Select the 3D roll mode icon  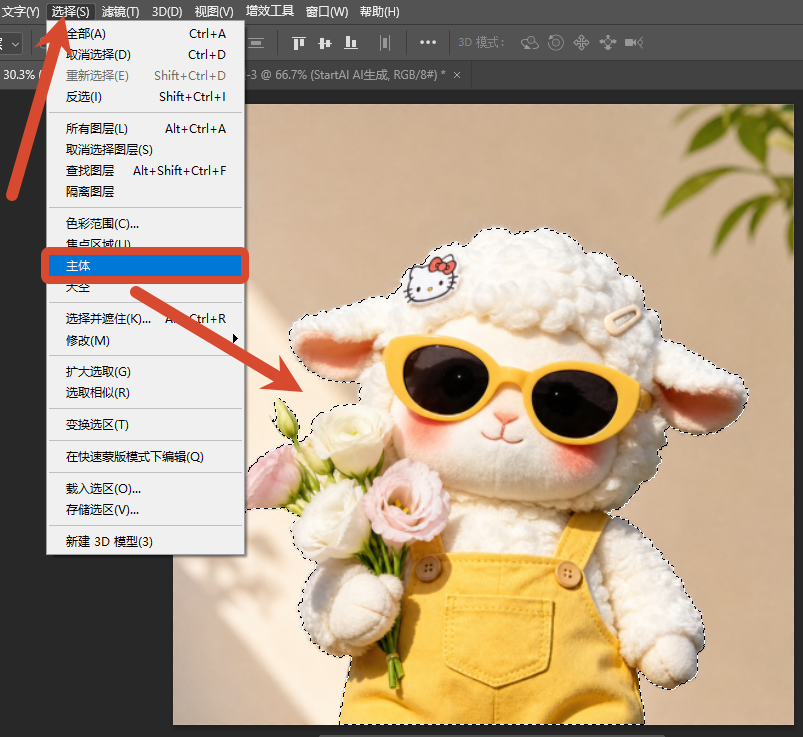[x=556, y=43]
